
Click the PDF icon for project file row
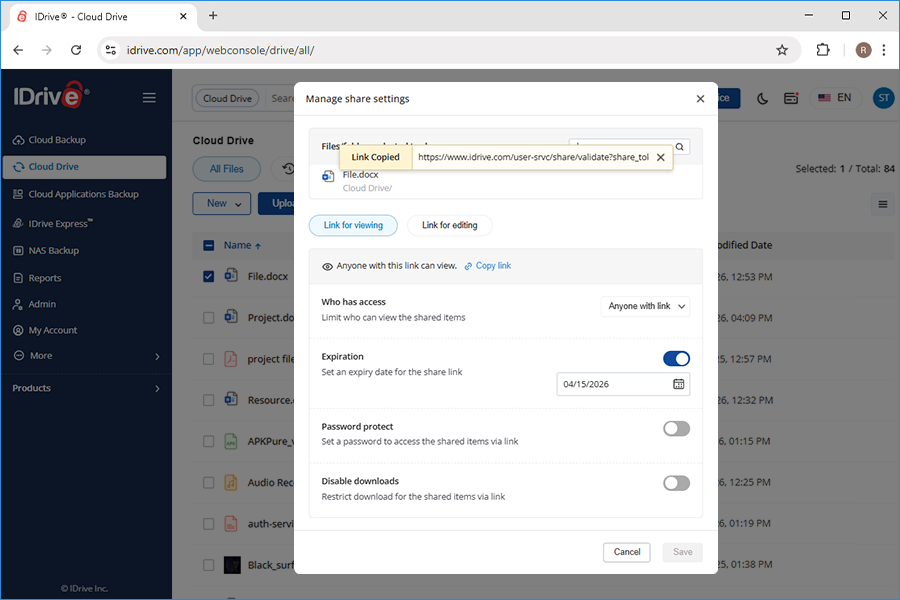[x=231, y=359]
